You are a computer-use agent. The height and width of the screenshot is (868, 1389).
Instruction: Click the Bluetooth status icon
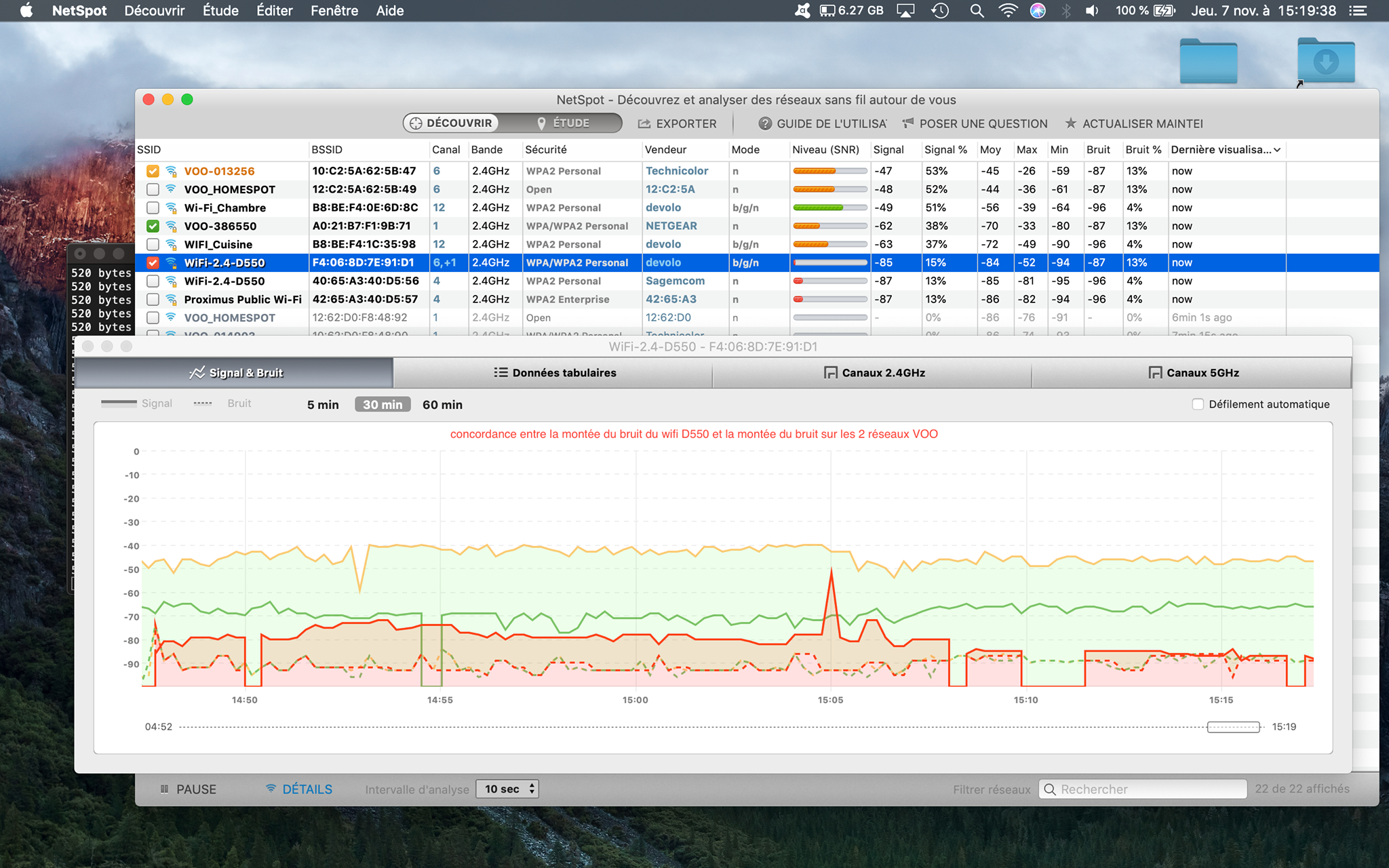(1065, 10)
